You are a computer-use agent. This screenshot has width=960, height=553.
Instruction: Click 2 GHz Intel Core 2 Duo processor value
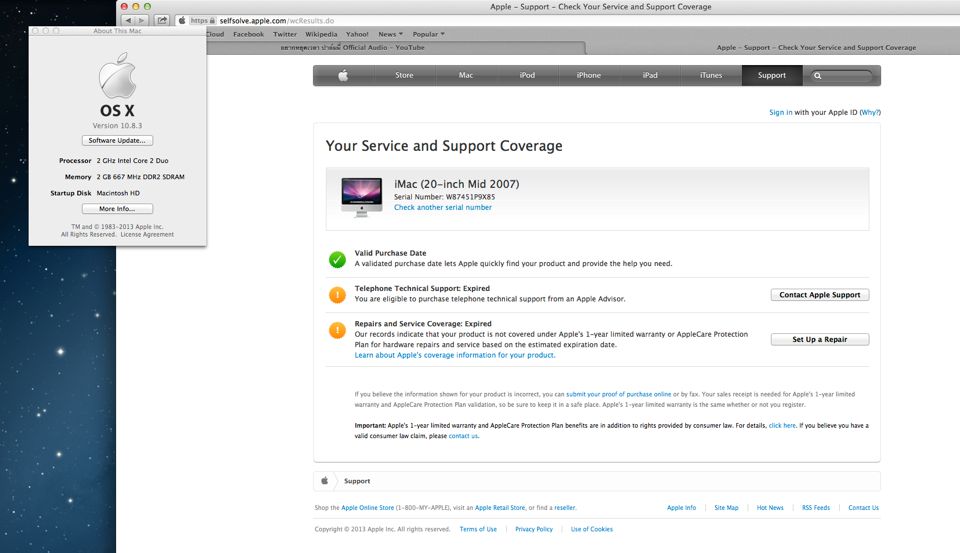tap(132, 160)
